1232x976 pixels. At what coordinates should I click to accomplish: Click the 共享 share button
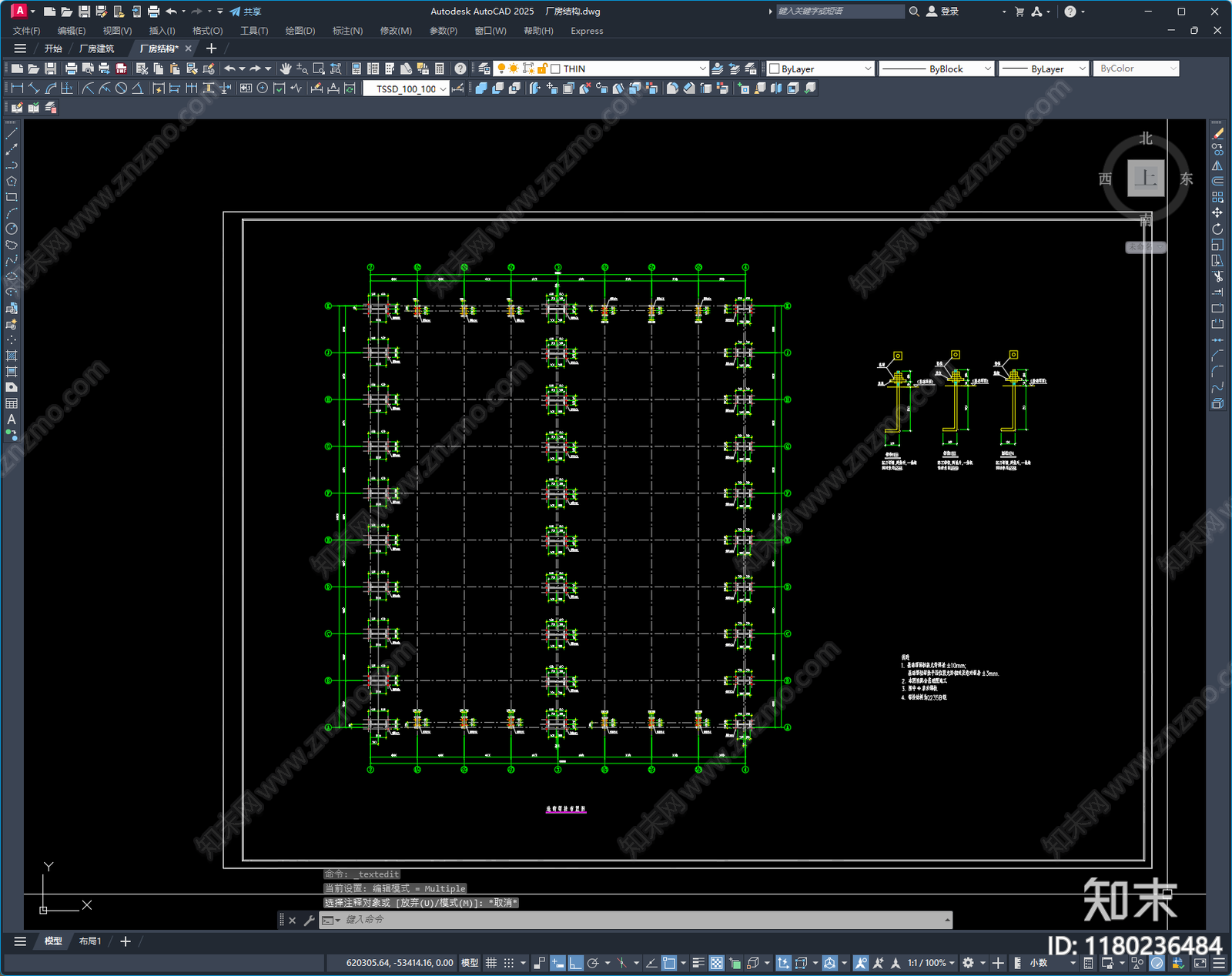245,12
